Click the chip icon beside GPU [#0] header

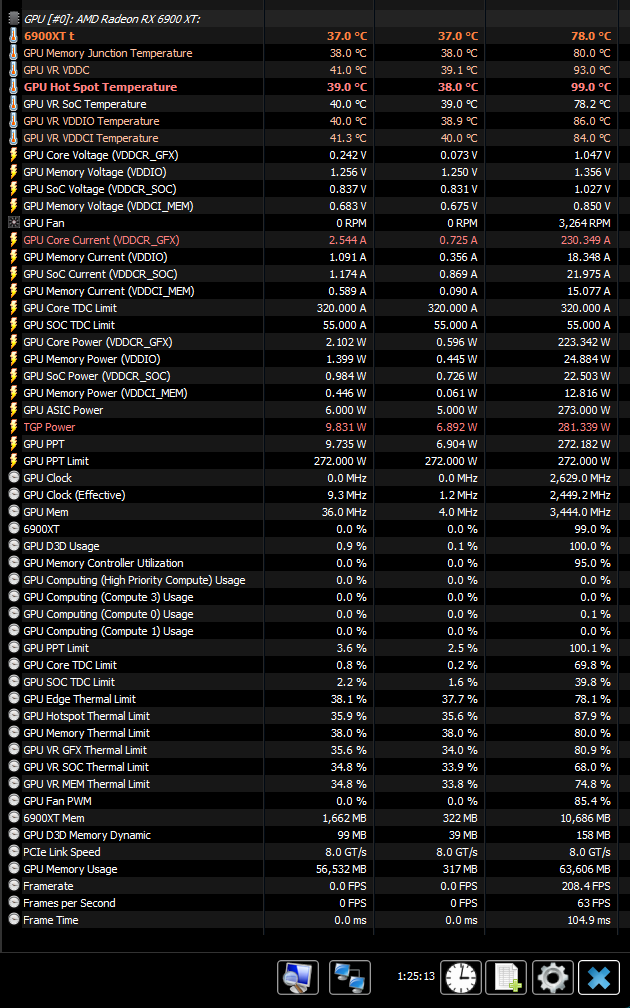pos(14,19)
